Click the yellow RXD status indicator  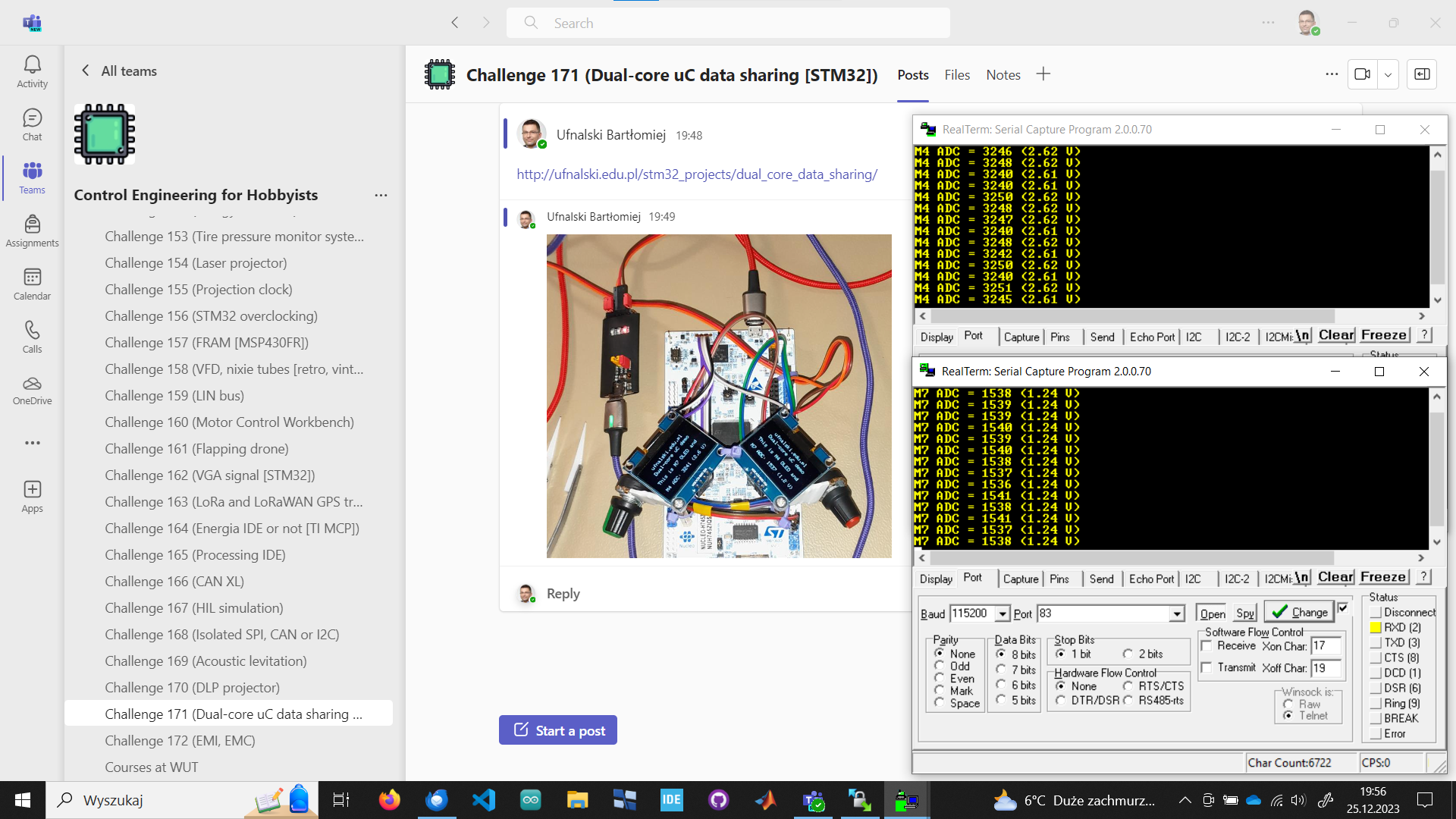tap(1376, 628)
